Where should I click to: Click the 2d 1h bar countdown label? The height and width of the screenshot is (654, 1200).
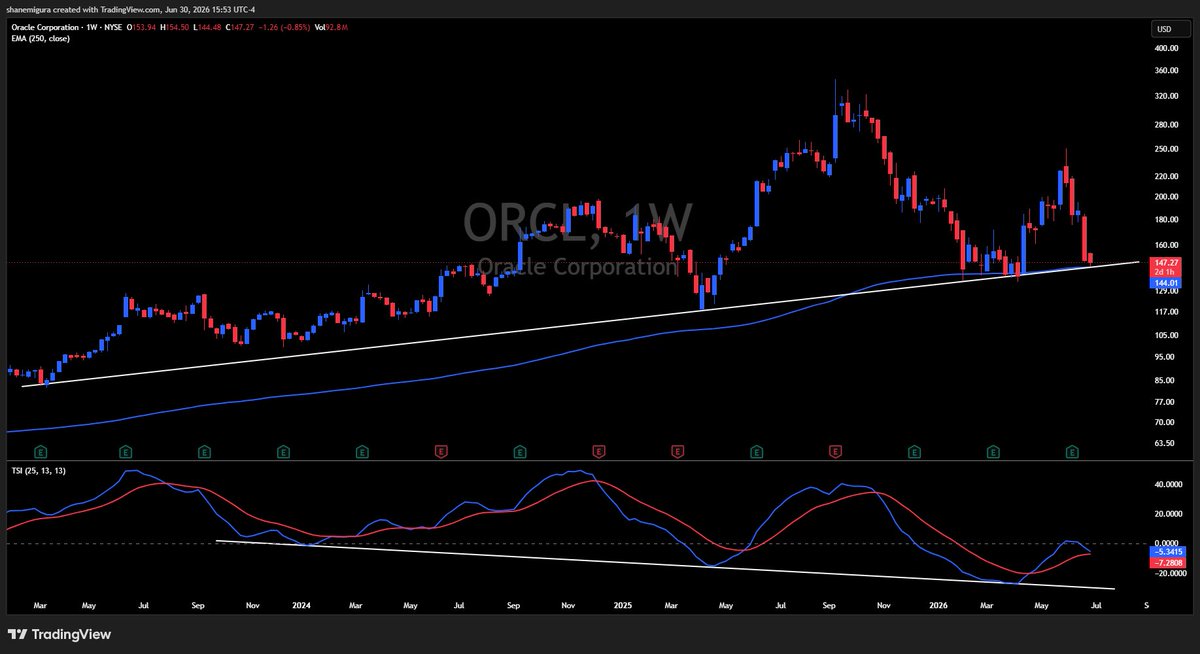click(1165, 272)
